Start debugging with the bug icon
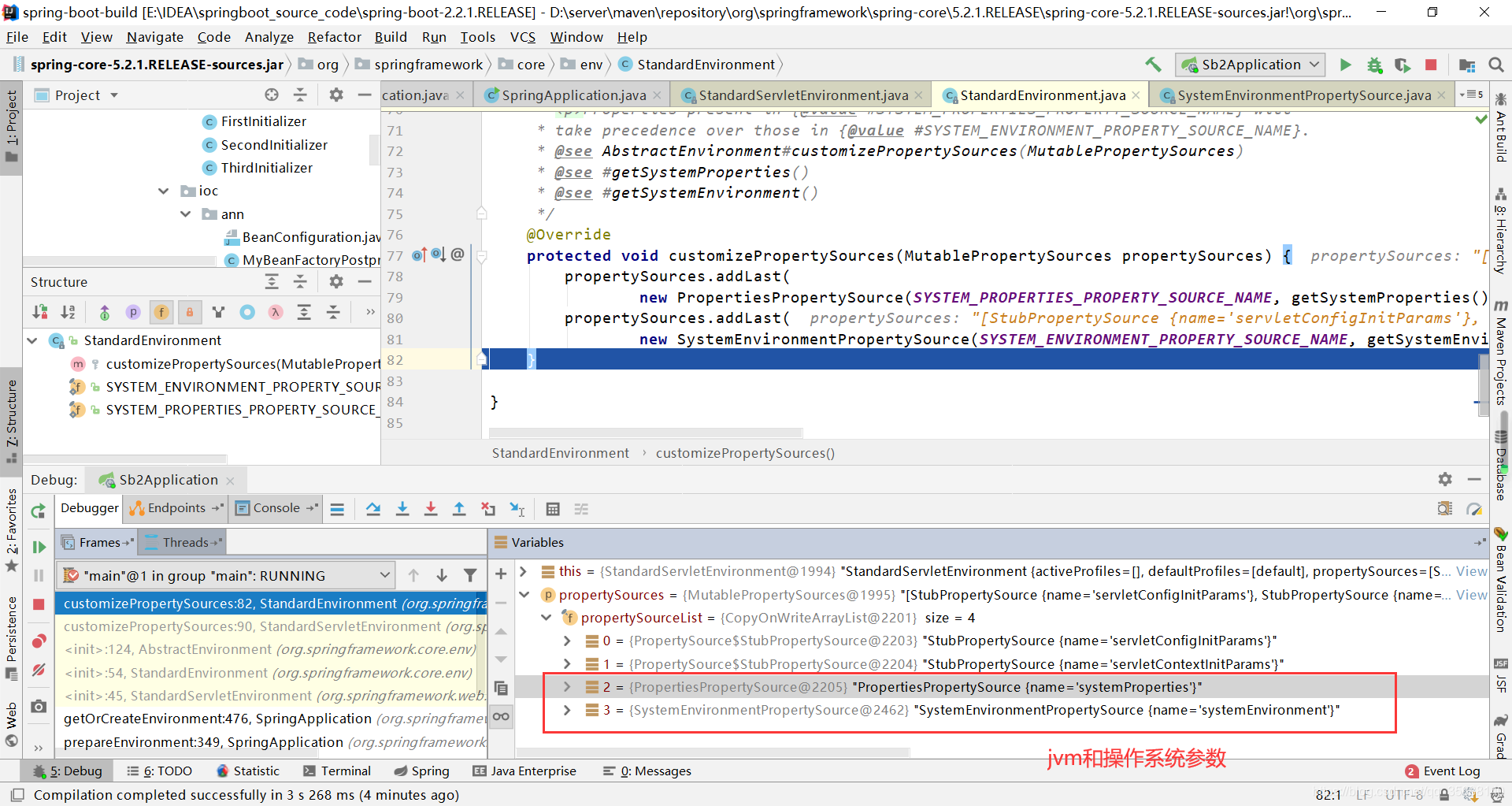This screenshot has height=806, width=1512. [x=1374, y=65]
